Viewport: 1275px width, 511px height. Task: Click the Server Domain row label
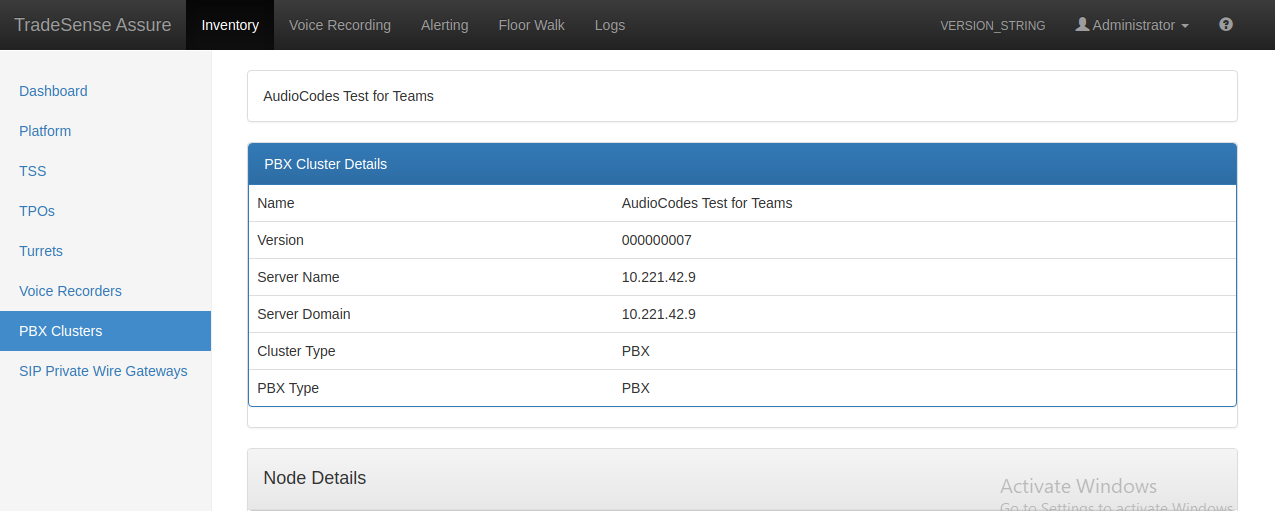[304, 314]
